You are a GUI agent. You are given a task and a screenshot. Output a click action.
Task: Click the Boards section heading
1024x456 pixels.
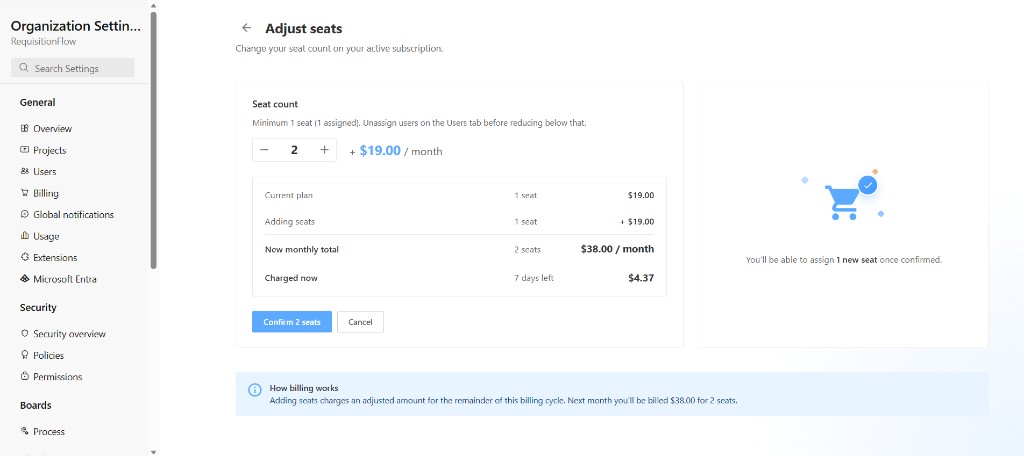(35, 405)
